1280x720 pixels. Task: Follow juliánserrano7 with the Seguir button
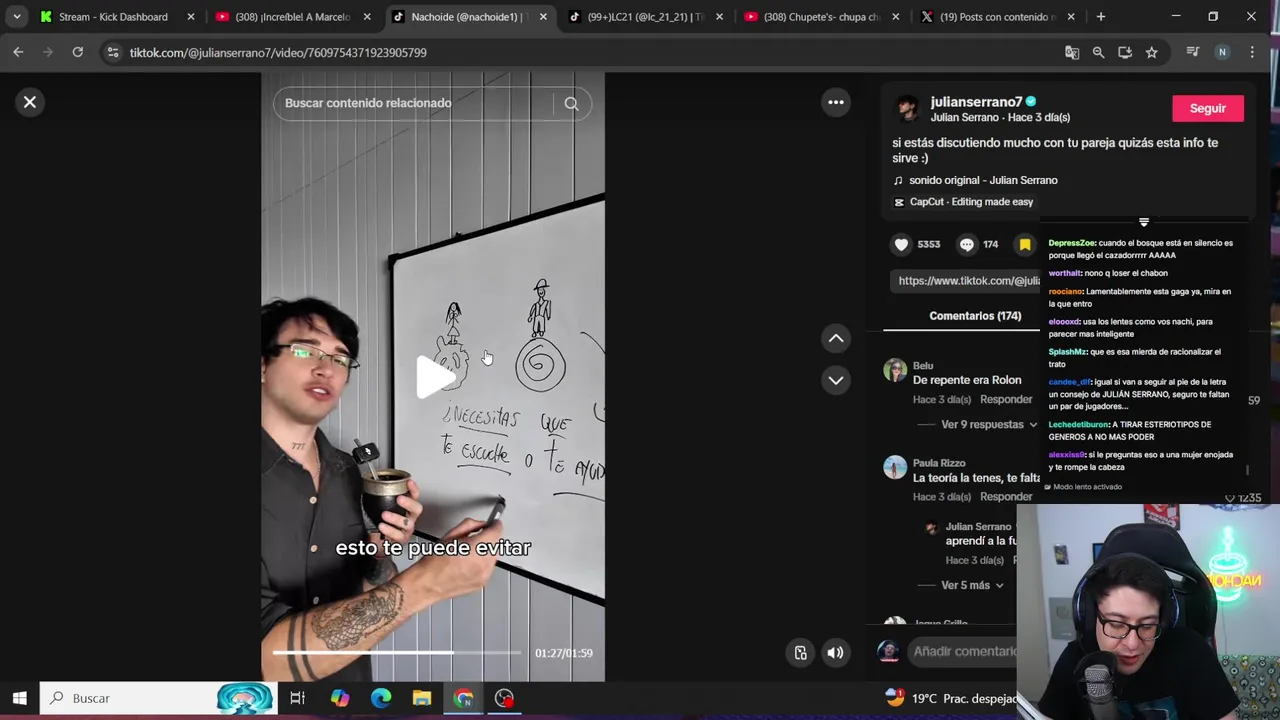(1207, 108)
